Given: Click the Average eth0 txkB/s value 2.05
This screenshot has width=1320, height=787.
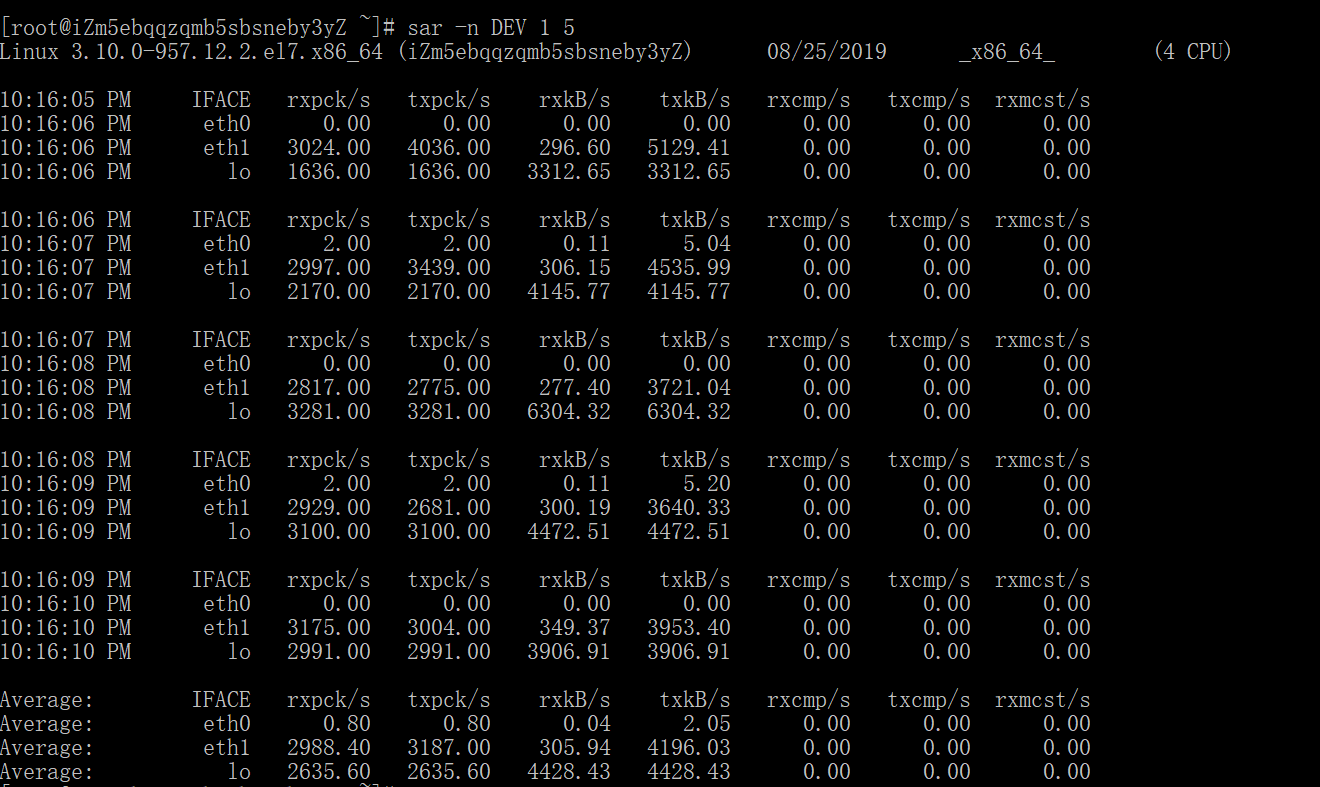Looking at the screenshot, I should (707, 724).
